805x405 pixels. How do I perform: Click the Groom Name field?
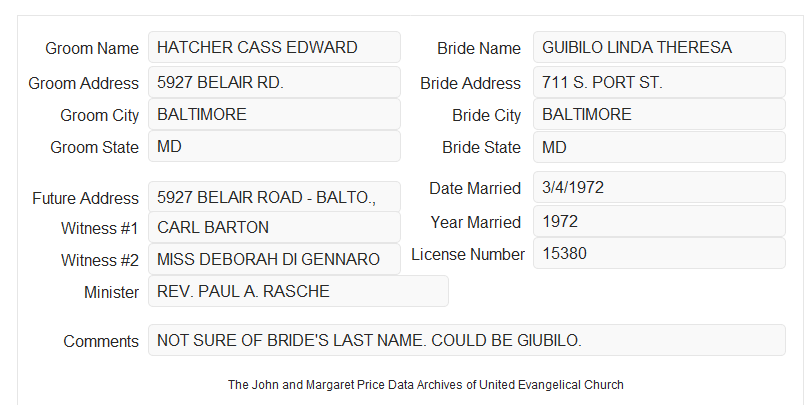tap(274, 47)
